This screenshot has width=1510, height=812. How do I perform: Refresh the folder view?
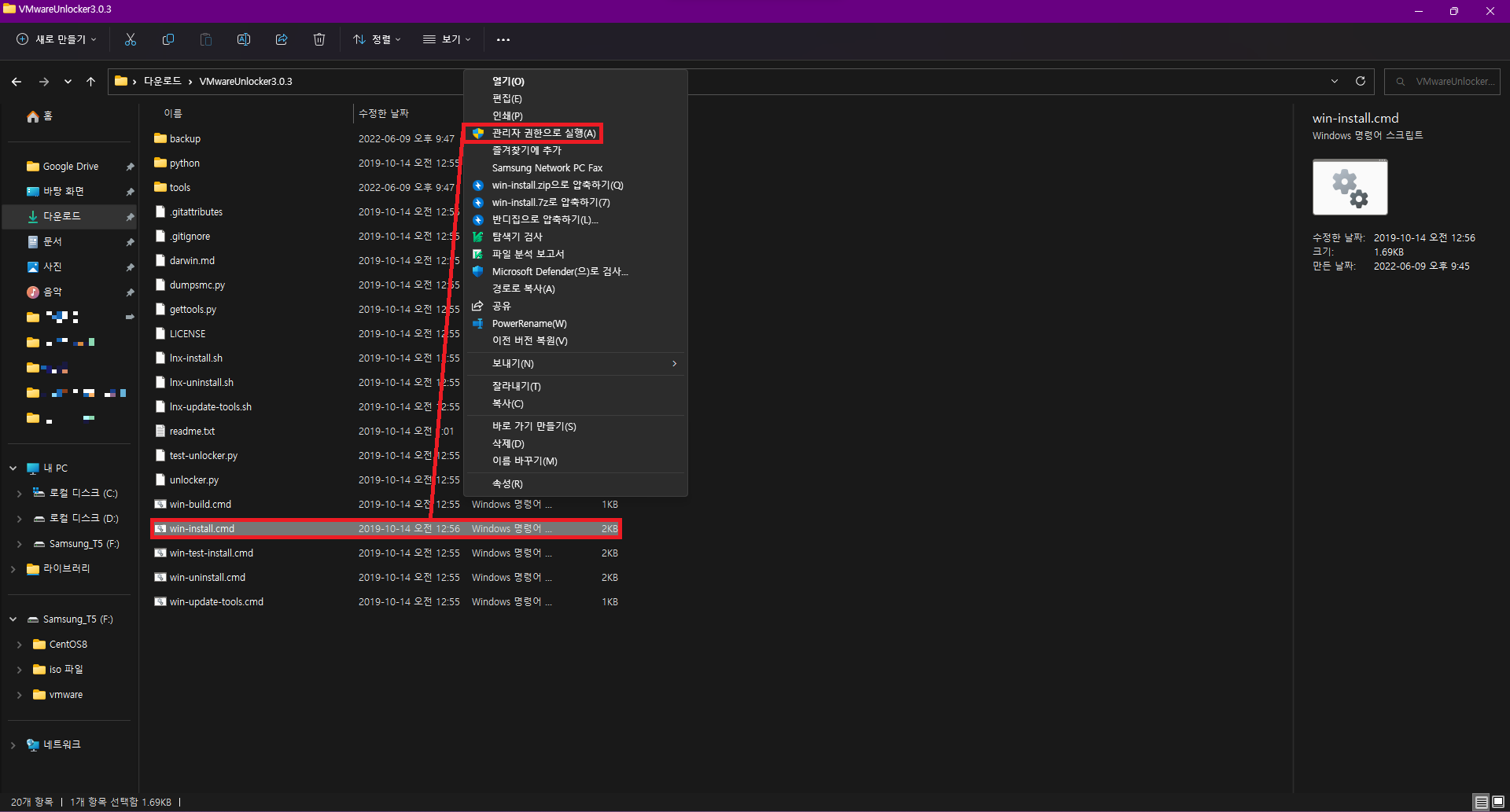click(1361, 81)
